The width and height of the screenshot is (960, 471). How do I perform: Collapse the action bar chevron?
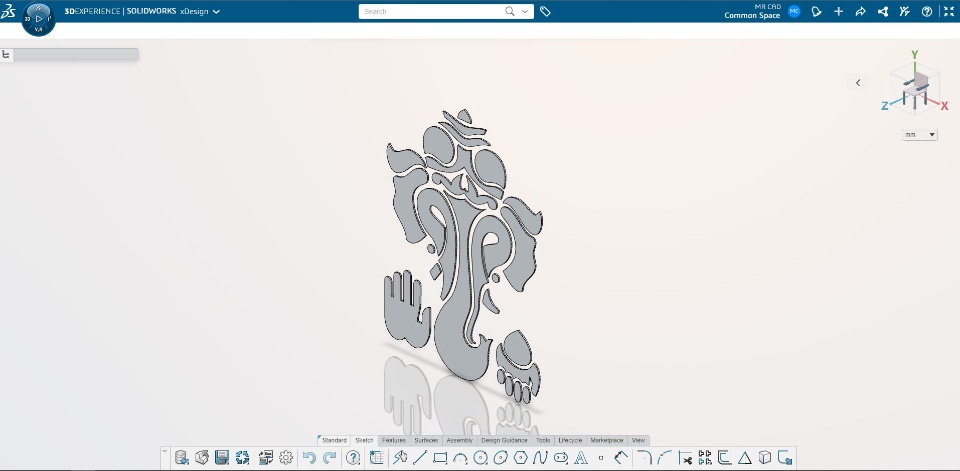(165, 451)
